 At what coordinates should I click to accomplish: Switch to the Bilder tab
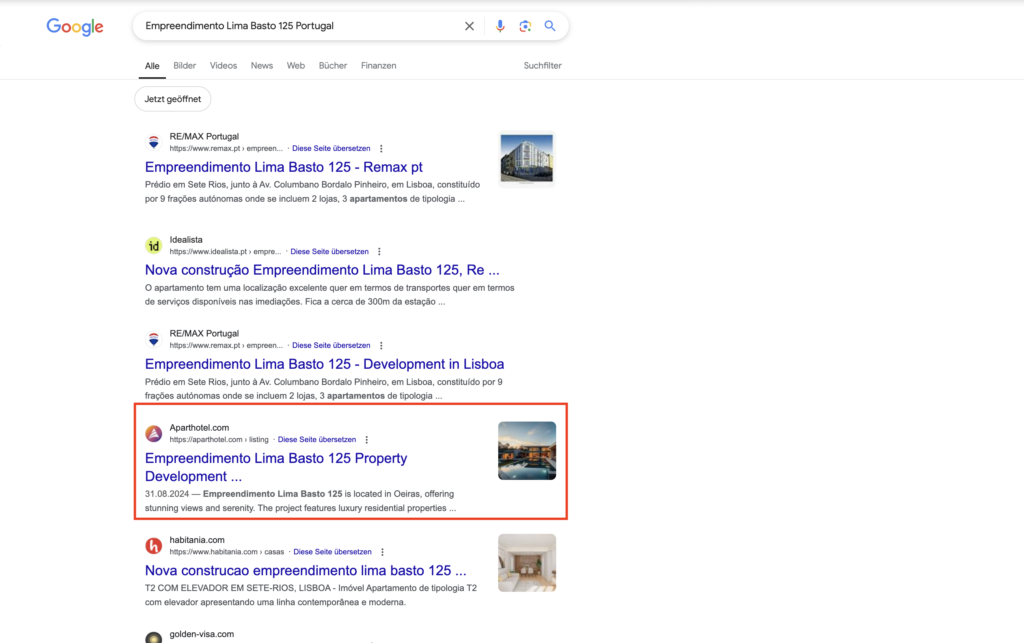click(x=185, y=66)
